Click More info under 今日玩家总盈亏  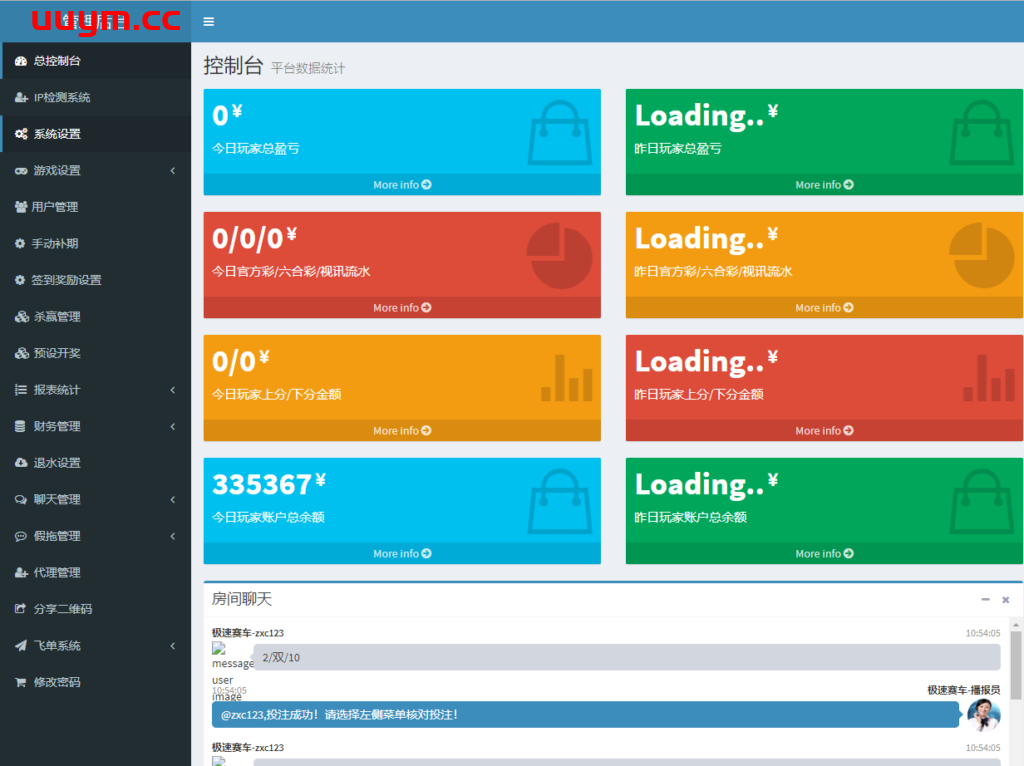pyautogui.click(x=402, y=185)
